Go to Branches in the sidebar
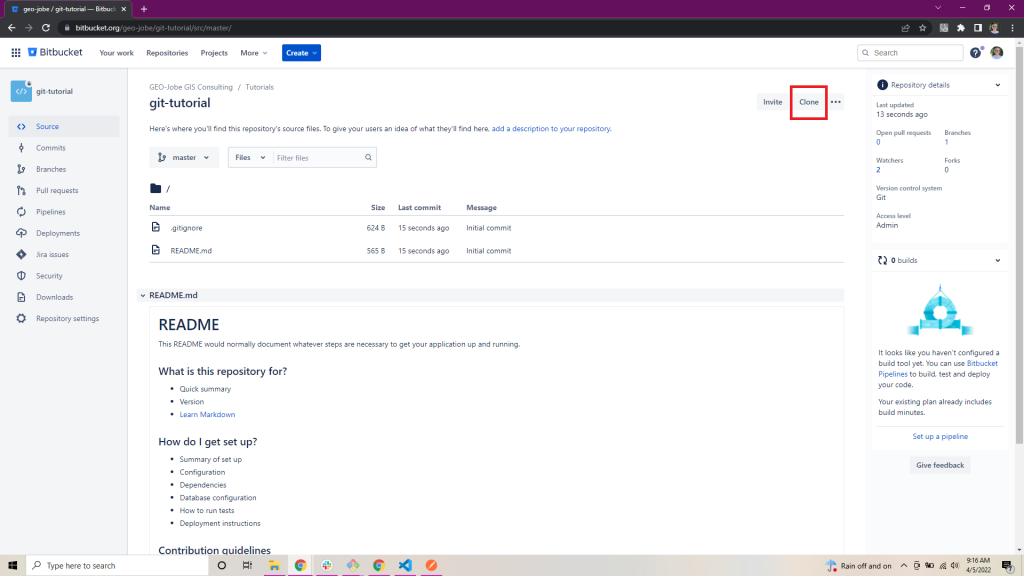Screen dimensions: 1024x576 click(x=50, y=169)
